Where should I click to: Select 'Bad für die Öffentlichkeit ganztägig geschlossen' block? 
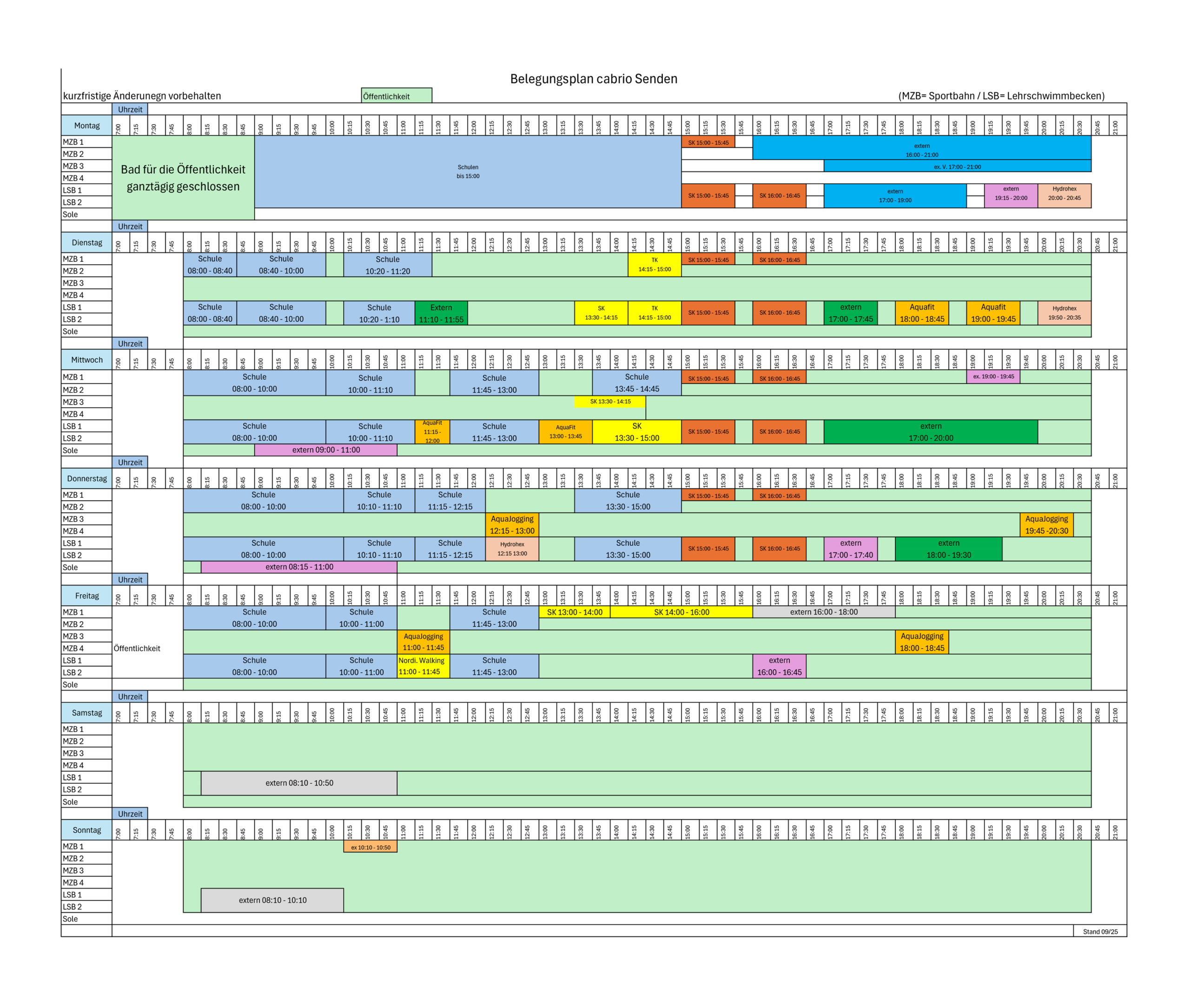click(184, 178)
